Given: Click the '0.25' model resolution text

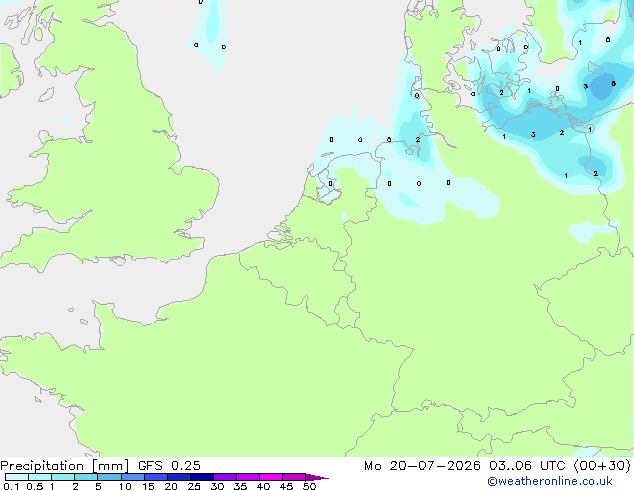Looking at the screenshot, I should 186,466.
